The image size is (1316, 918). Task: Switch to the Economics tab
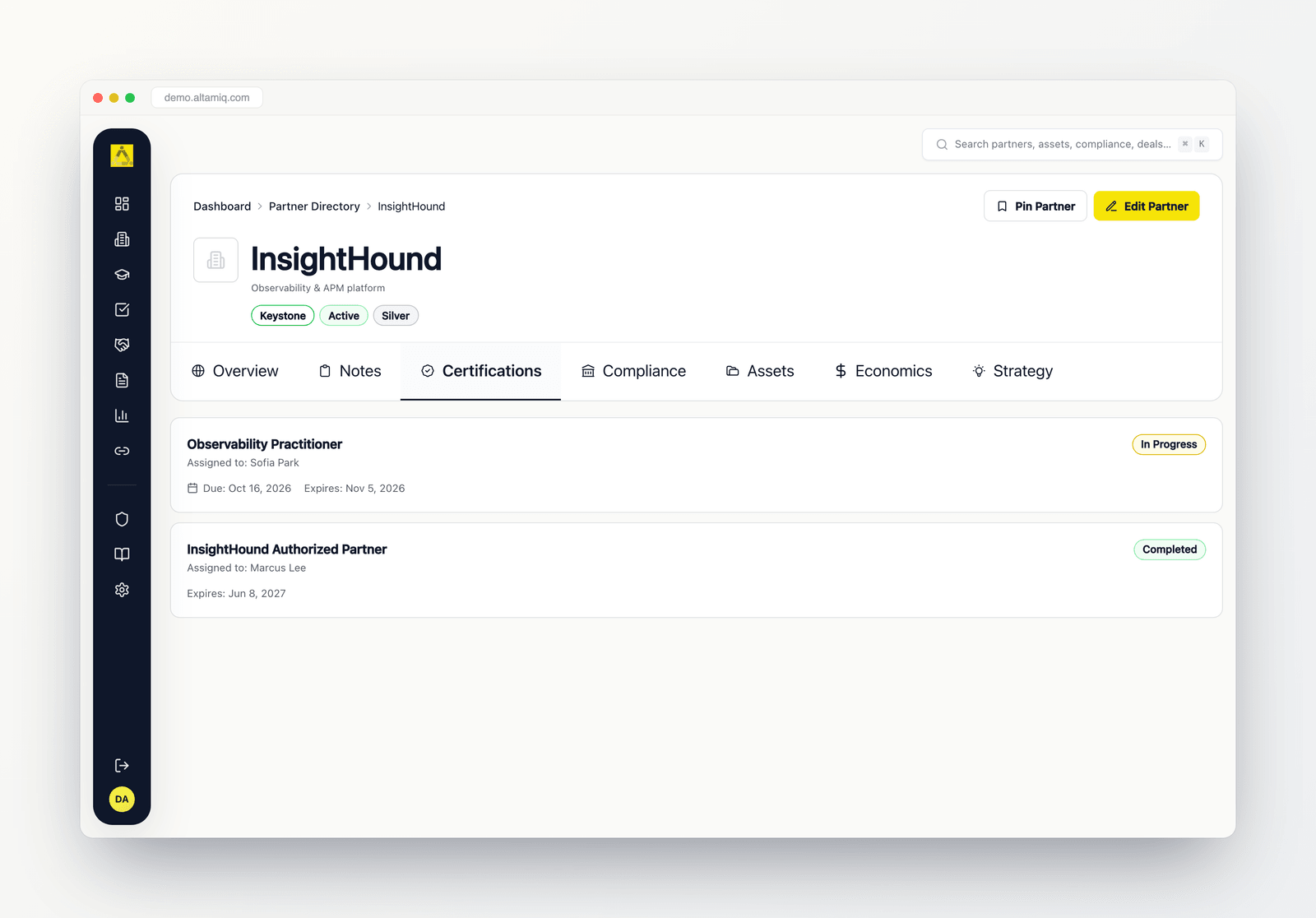pyautogui.click(x=883, y=371)
